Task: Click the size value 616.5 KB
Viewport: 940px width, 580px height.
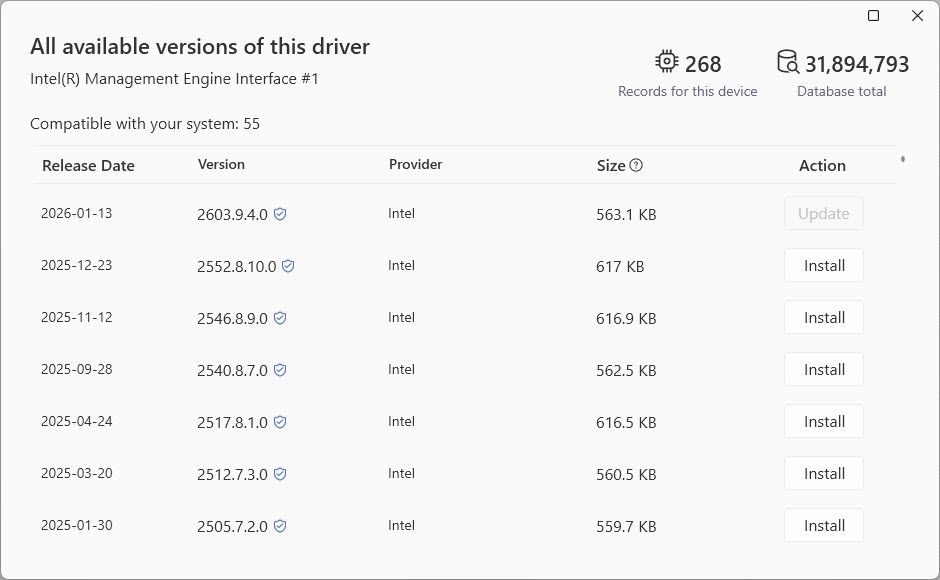Action: (x=626, y=423)
